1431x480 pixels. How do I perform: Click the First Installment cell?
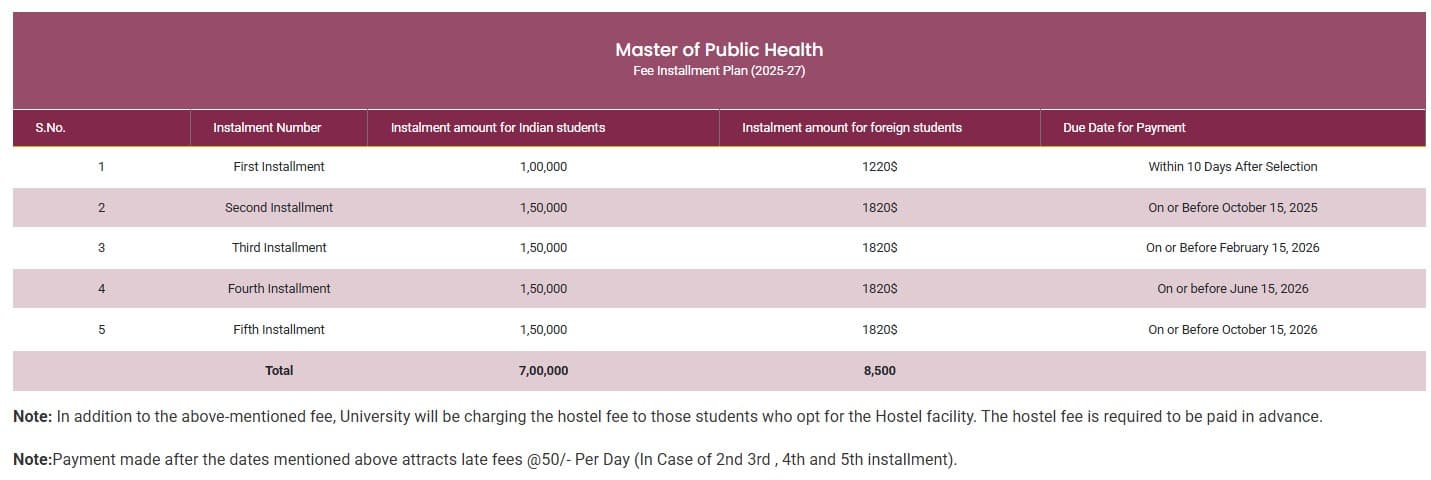point(279,167)
